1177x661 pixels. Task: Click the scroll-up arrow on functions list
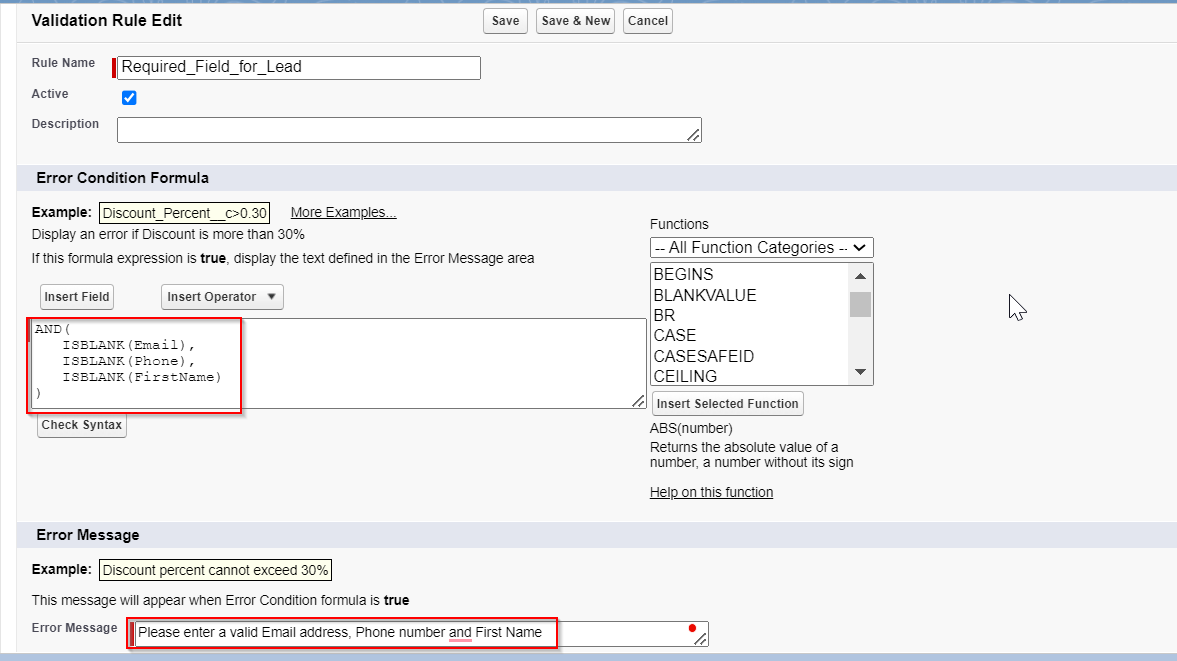point(860,274)
